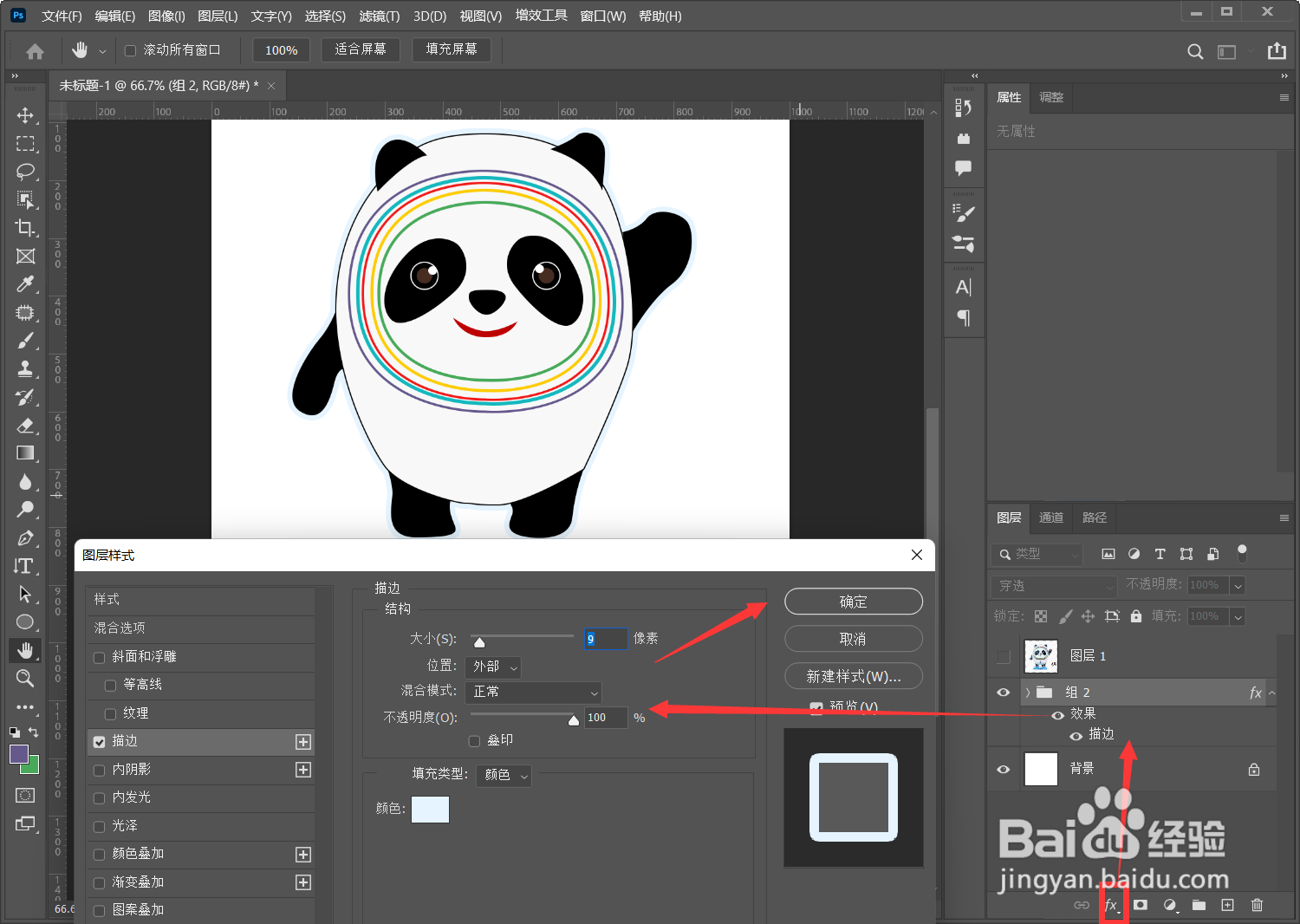Expand the 组 2 group chevron

[1028, 693]
